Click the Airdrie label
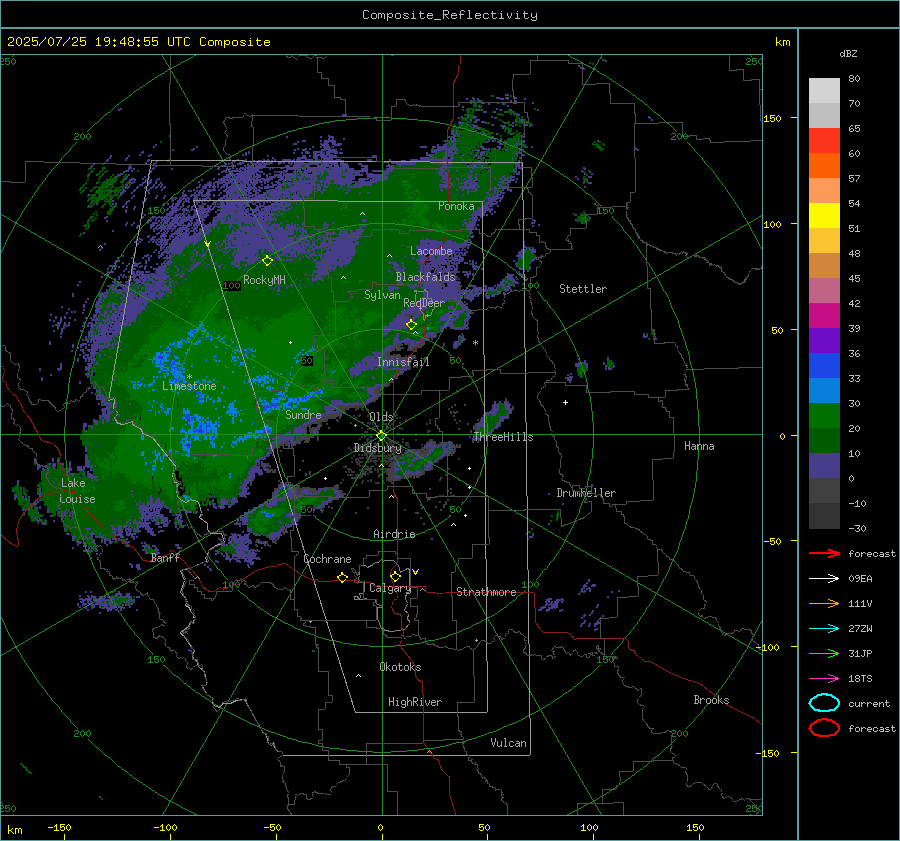 [x=394, y=534]
